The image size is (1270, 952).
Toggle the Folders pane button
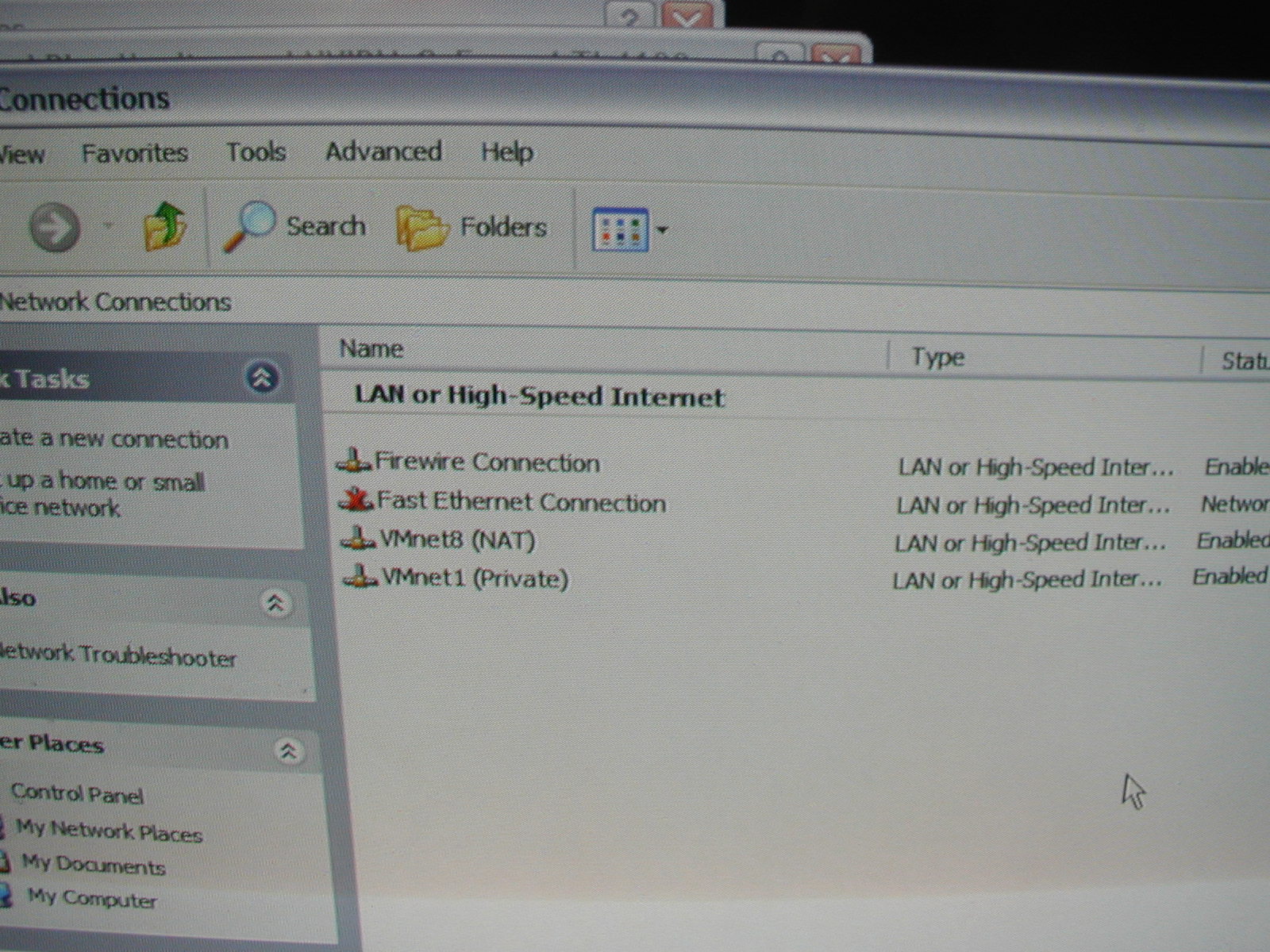[471, 228]
